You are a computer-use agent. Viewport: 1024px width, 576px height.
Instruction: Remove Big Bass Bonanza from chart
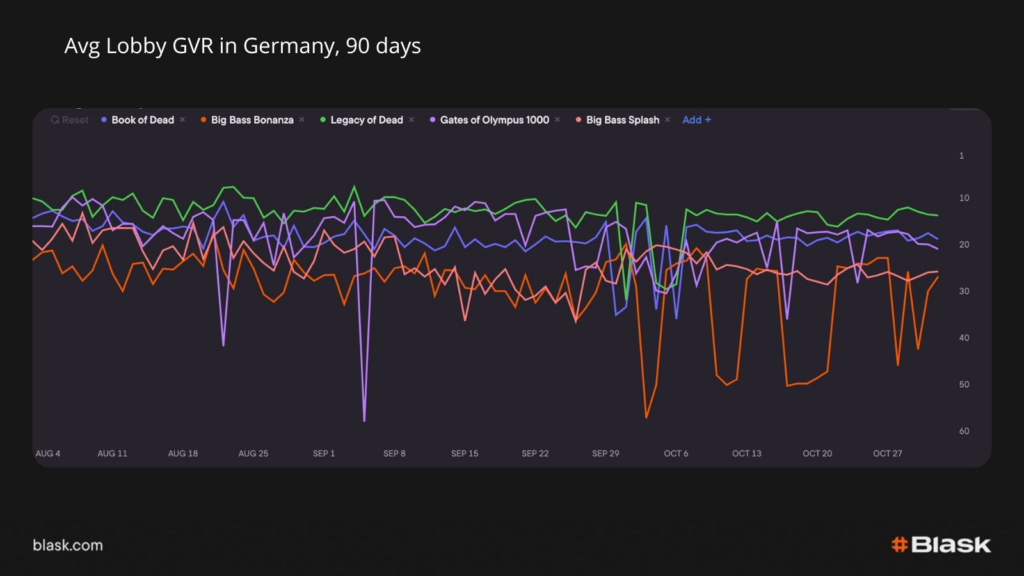point(302,120)
